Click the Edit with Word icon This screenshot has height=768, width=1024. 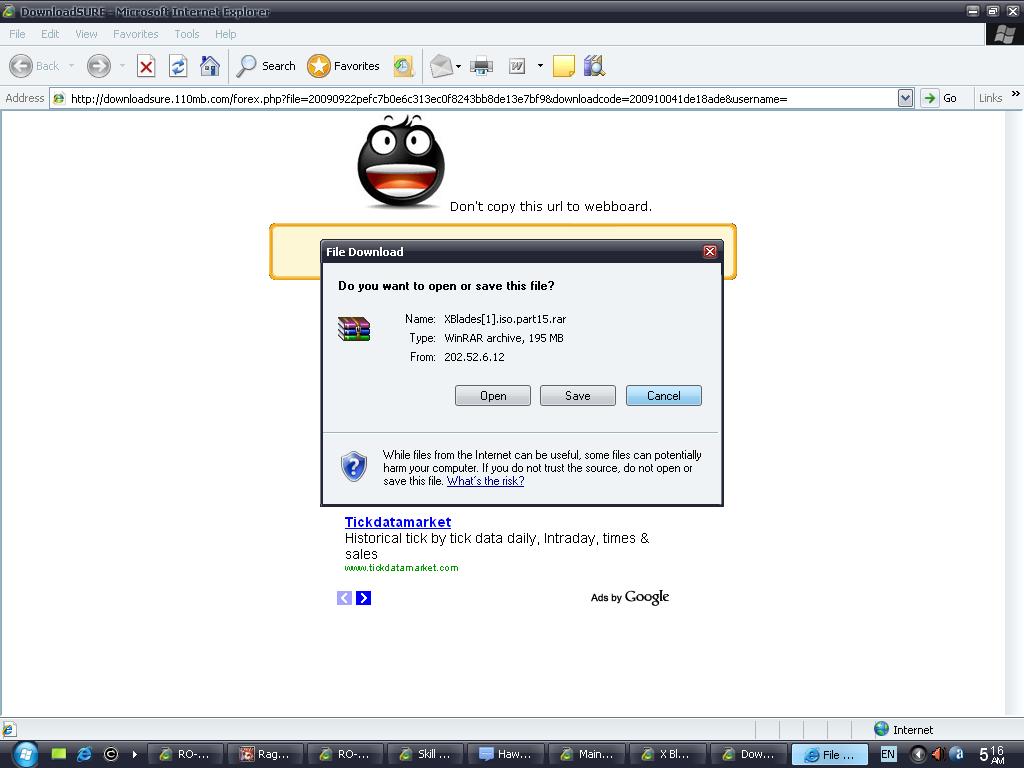517,66
